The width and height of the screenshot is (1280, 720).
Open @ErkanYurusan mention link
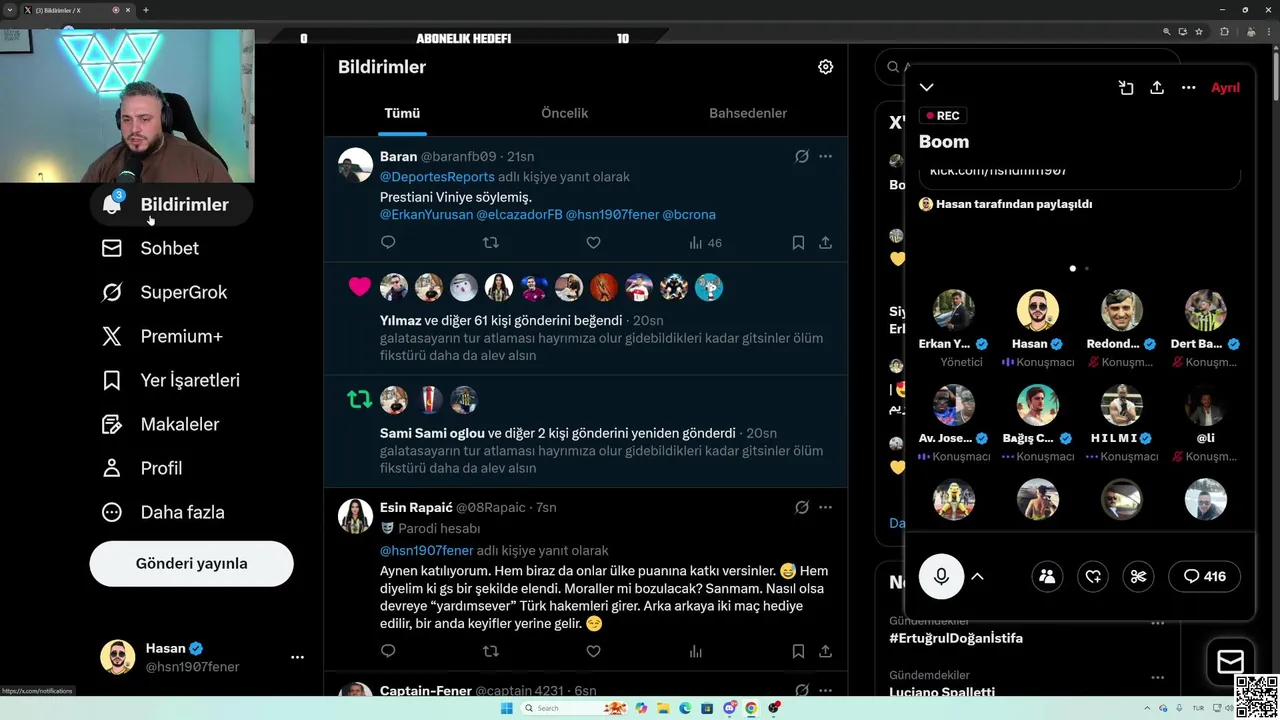click(426, 214)
